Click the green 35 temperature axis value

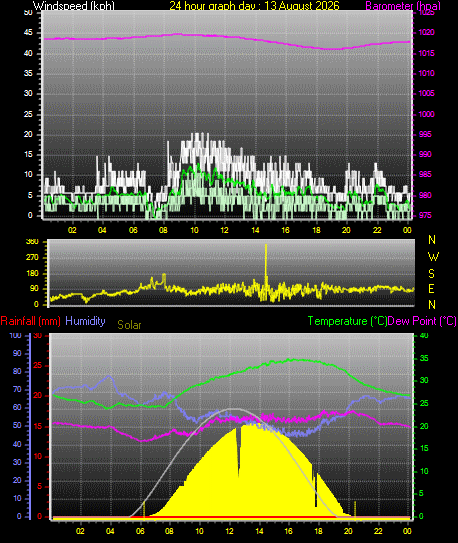tap(424, 358)
